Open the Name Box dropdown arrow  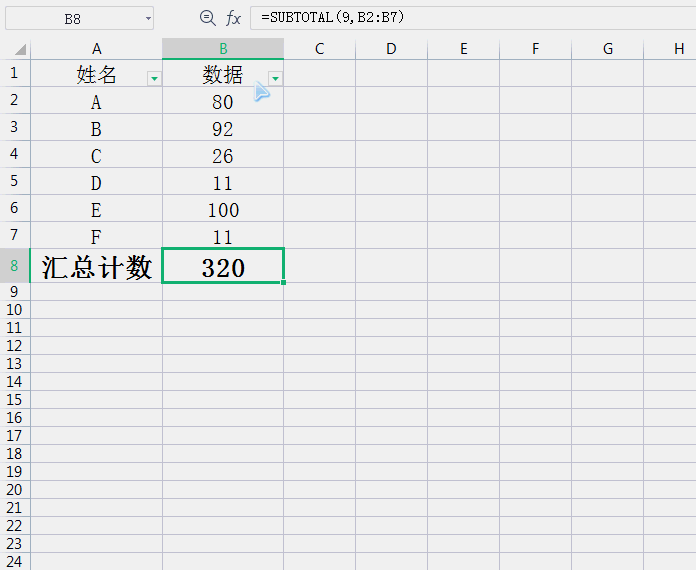(x=148, y=19)
